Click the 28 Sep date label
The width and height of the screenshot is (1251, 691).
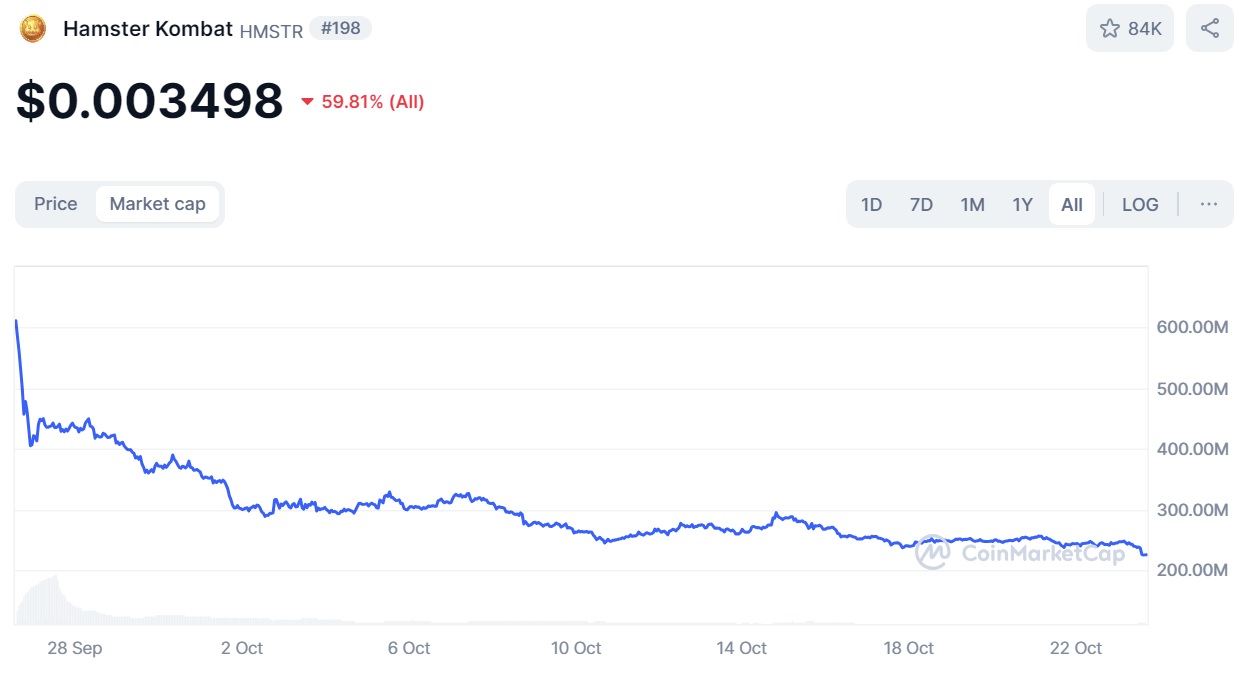point(75,648)
